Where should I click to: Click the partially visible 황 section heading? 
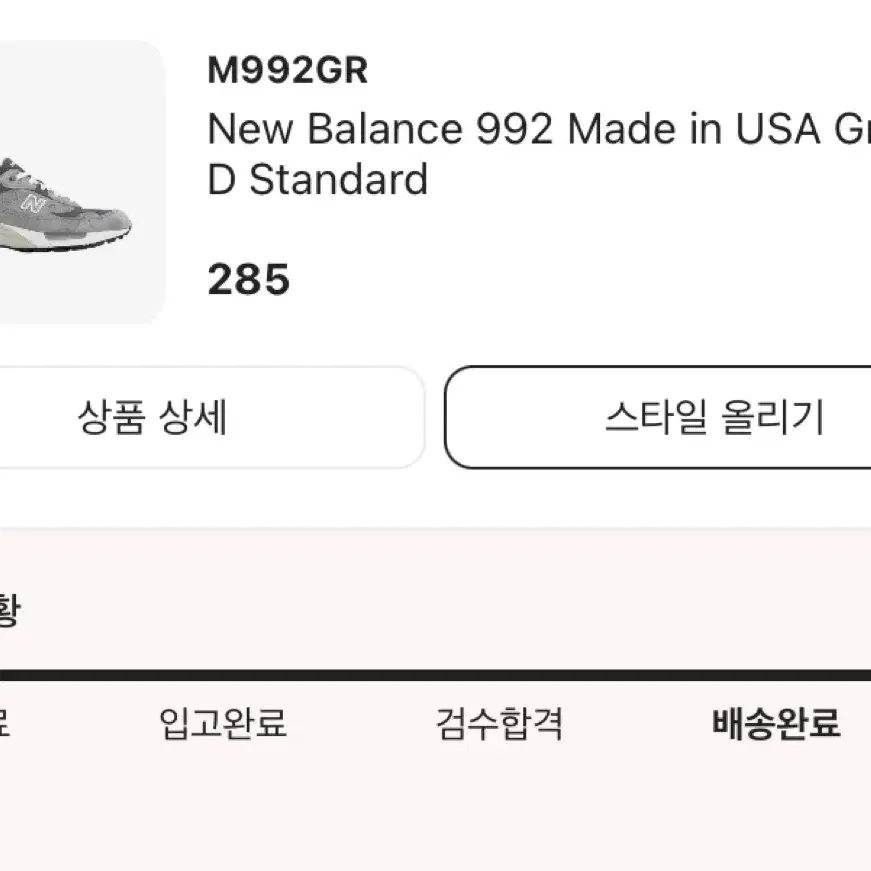pyautogui.click(x=9, y=610)
